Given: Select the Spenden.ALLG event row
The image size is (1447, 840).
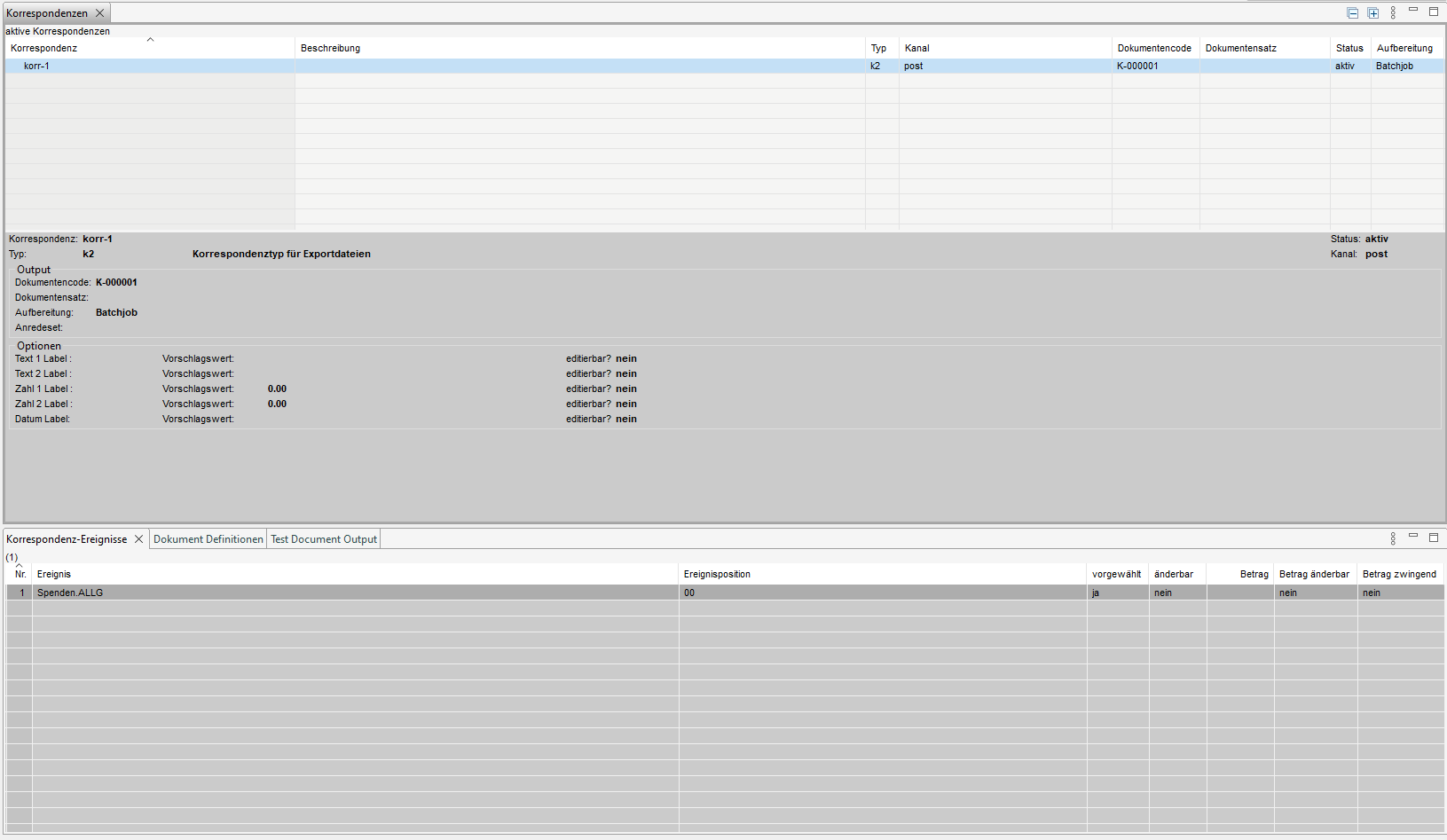Looking at the screenshot, I should click(x=70, y=593).
